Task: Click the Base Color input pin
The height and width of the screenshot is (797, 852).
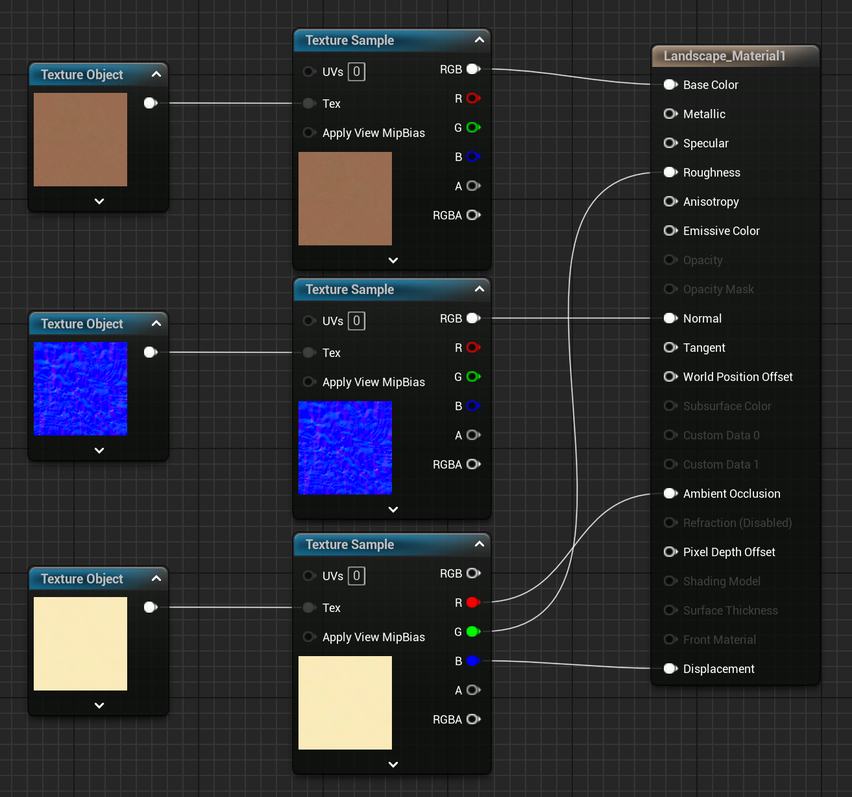Action: click(671, 85)
